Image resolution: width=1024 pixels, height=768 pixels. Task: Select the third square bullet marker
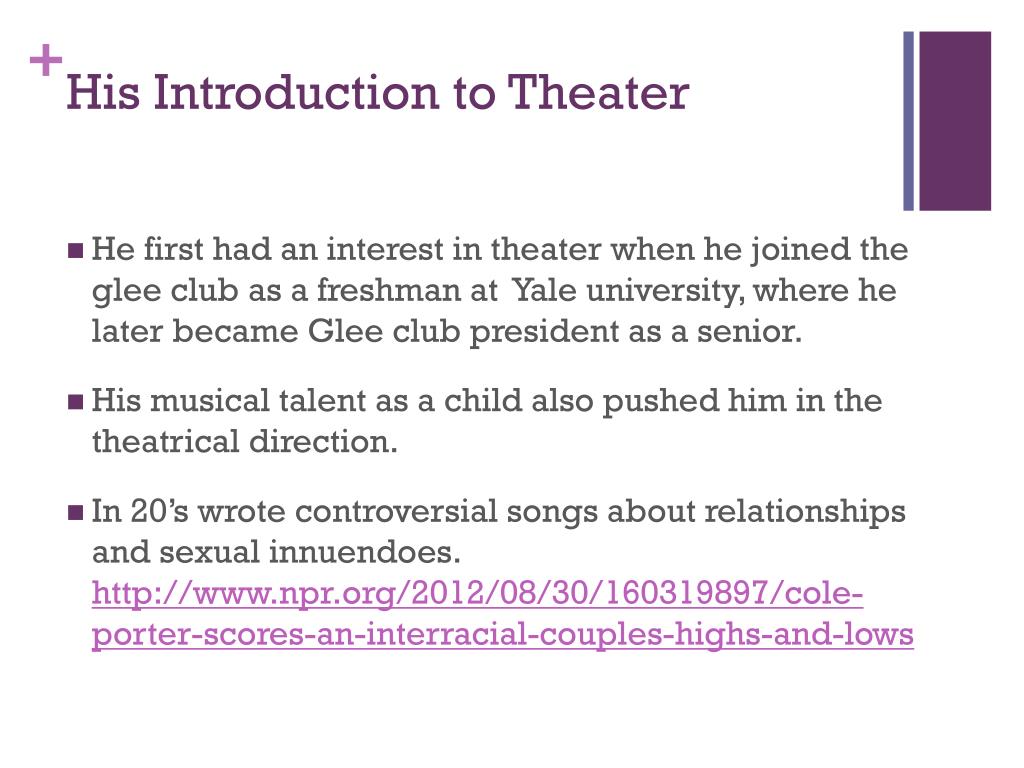[75, 512]
